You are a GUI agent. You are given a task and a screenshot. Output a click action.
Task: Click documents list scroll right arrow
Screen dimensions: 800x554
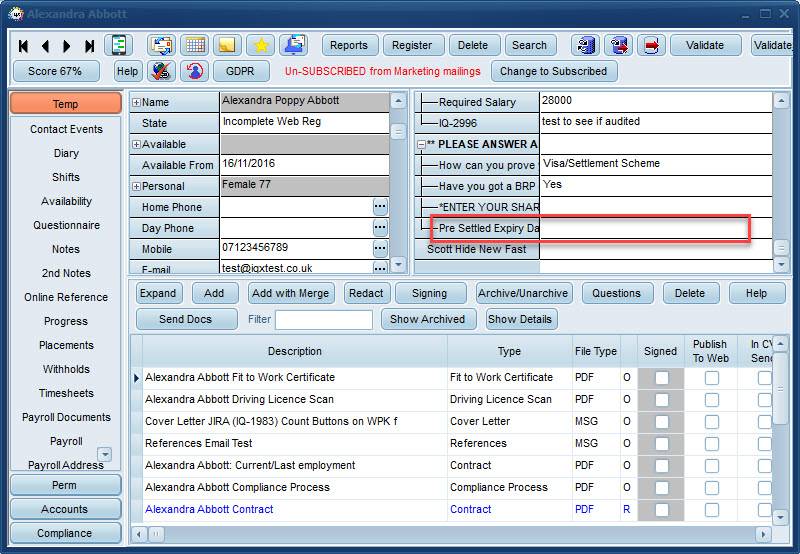click(763, 534)
